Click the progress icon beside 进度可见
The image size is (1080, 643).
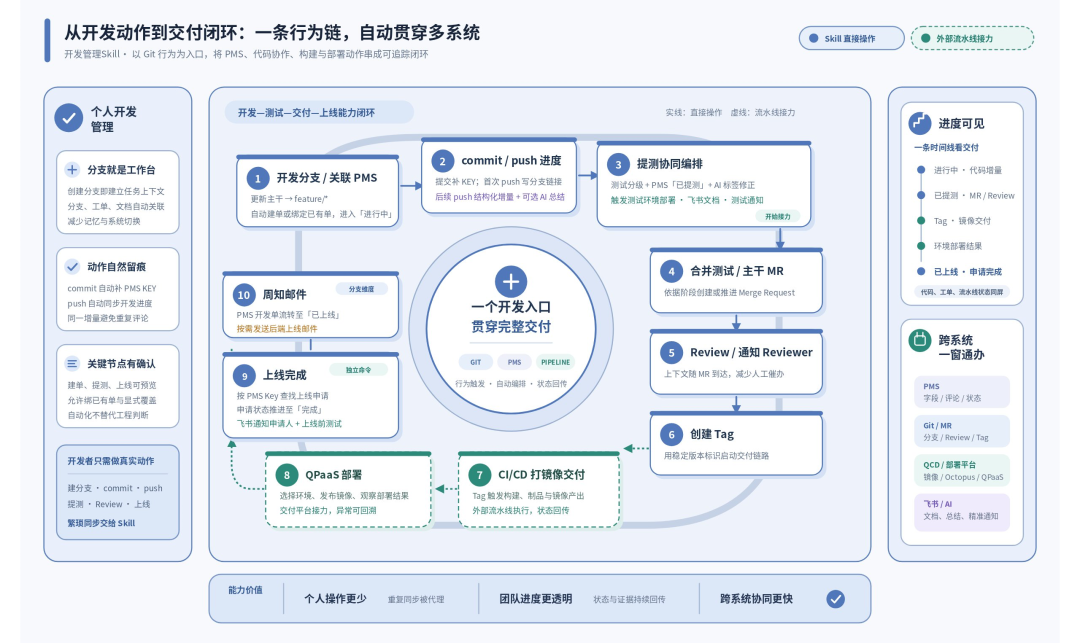(920, 123)
